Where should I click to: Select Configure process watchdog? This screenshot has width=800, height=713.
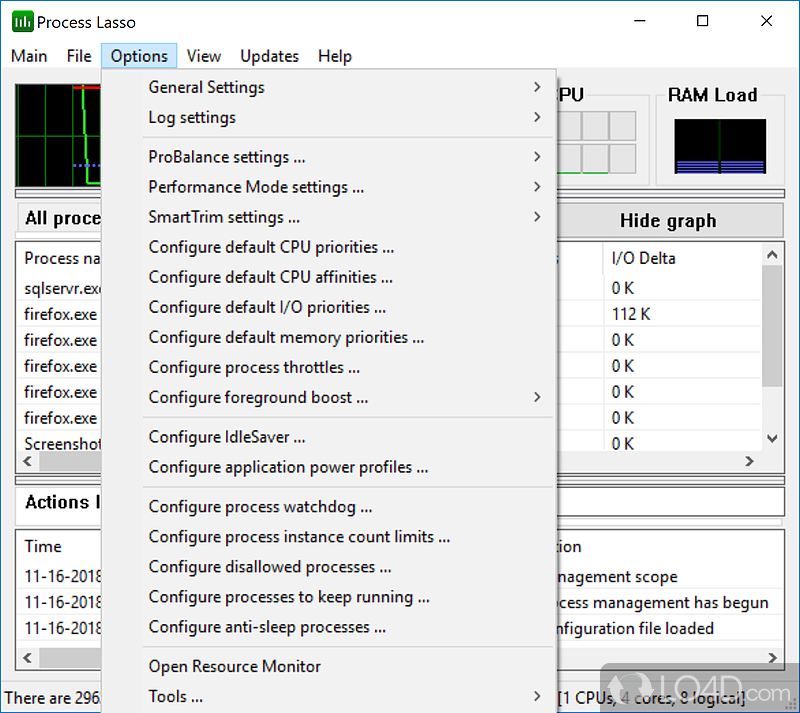[260, 507]
